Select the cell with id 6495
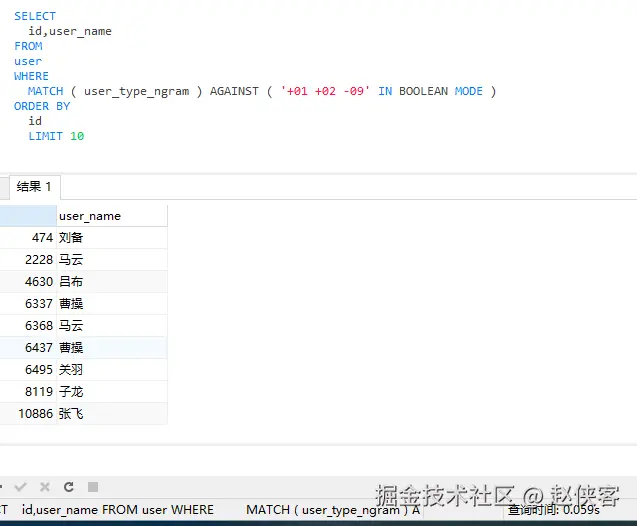637x526 pixels. [x=28, y=370]
